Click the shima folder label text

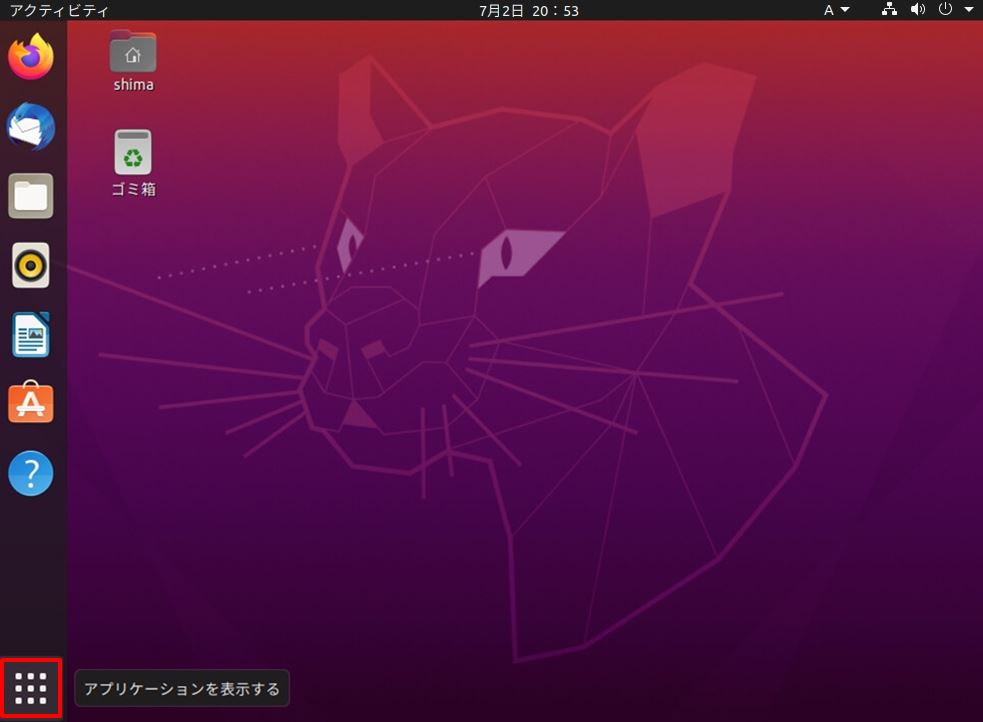[x=134, y=85]
